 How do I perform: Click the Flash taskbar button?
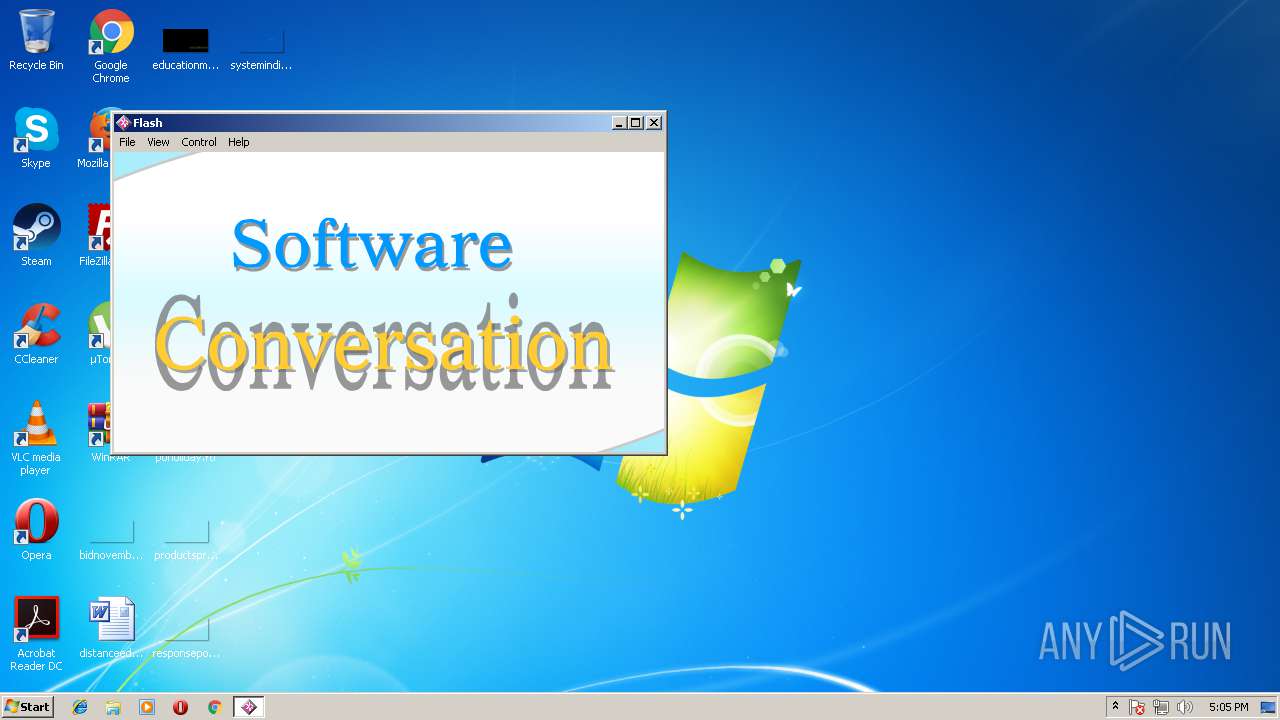coord(248,707)
